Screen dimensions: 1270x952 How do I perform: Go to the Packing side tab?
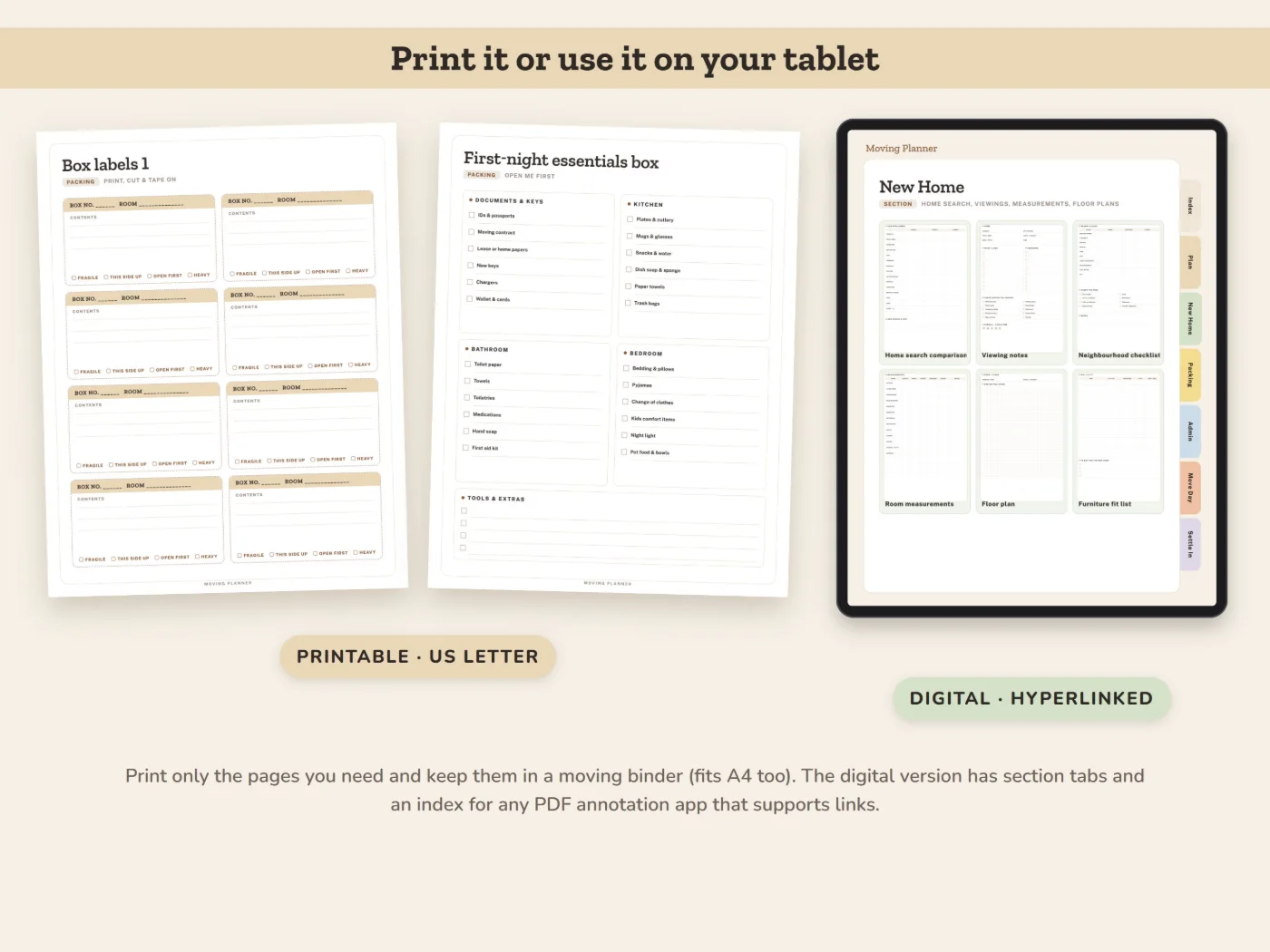point(1190,374)
